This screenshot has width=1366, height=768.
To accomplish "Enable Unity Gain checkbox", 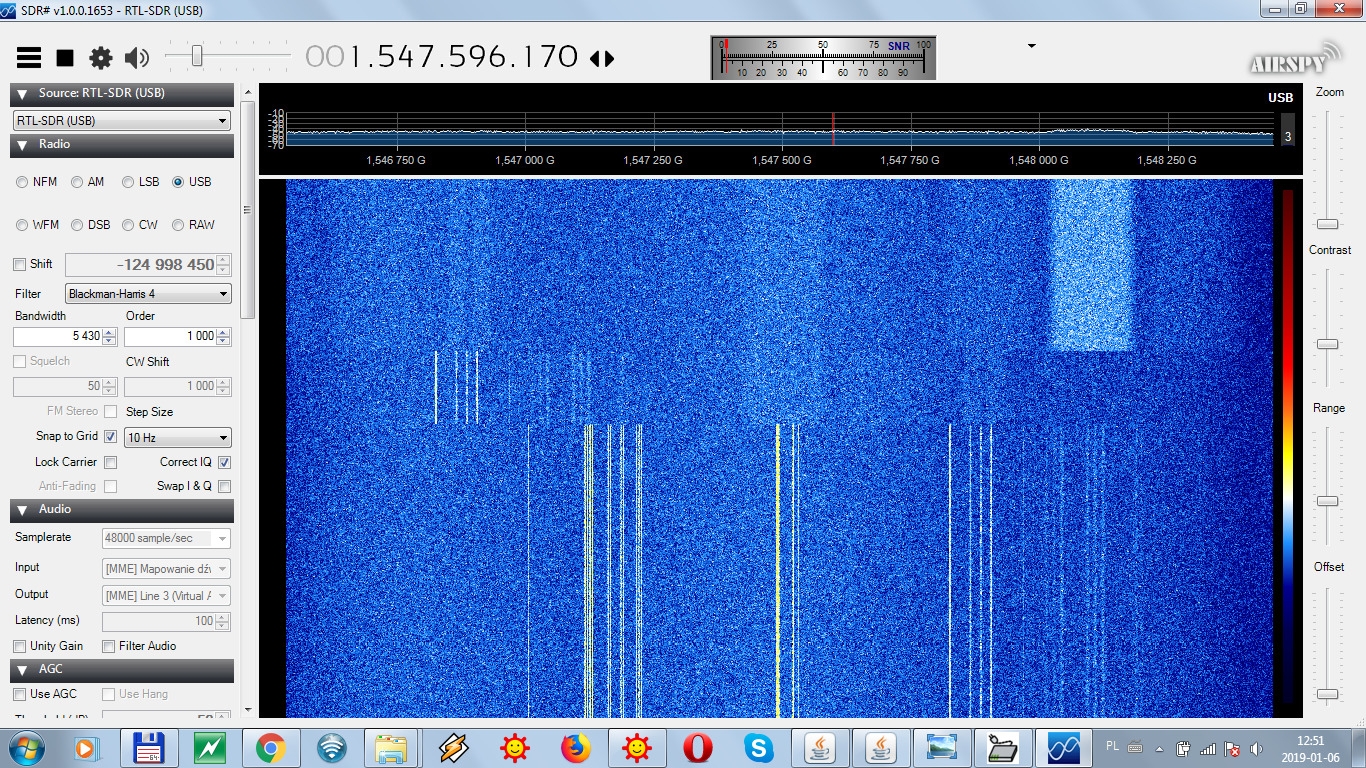I will (x=20, y=646).
